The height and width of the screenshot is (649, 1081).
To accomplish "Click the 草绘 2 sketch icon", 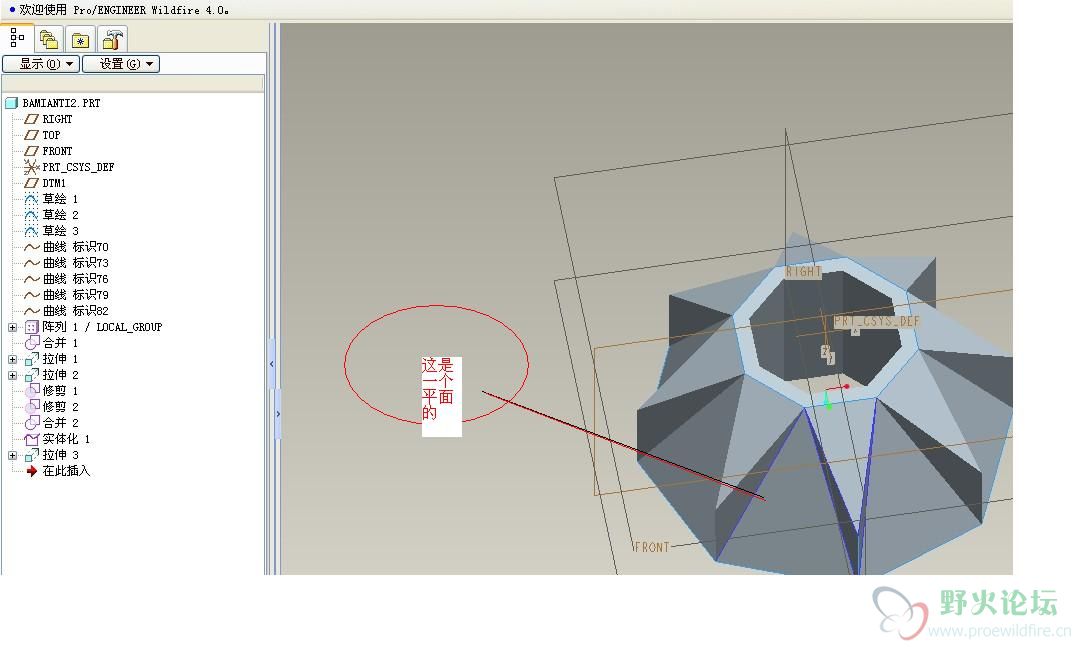I will (x=32, y=215).
